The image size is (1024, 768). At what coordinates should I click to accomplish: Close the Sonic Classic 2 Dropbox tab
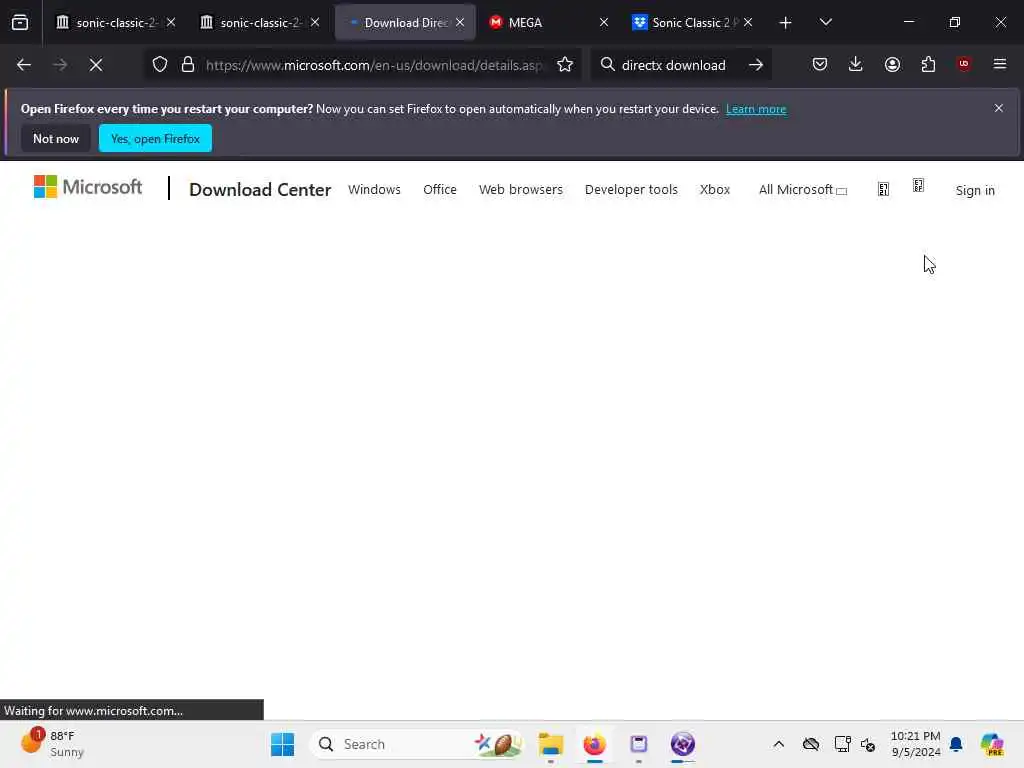pyautogui.click(x=748, y=22)
